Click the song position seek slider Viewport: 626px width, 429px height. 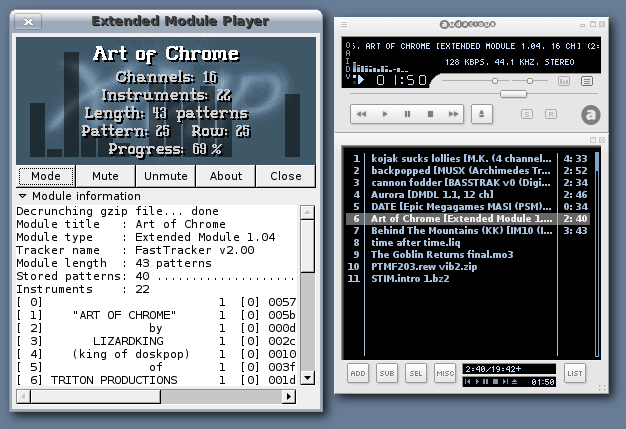coord(513,95)
